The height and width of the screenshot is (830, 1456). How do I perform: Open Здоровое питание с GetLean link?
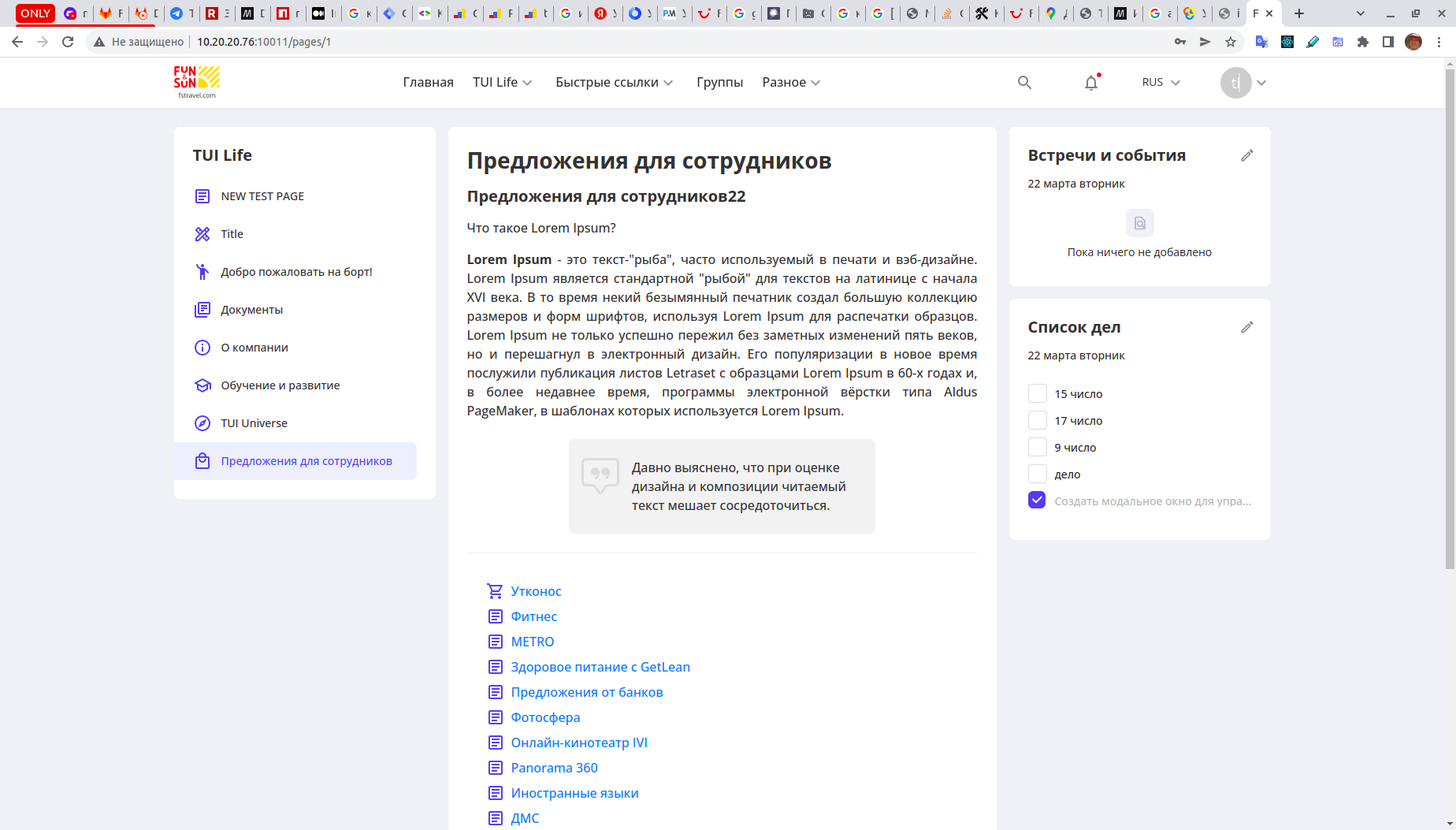[x=600, y=667]
